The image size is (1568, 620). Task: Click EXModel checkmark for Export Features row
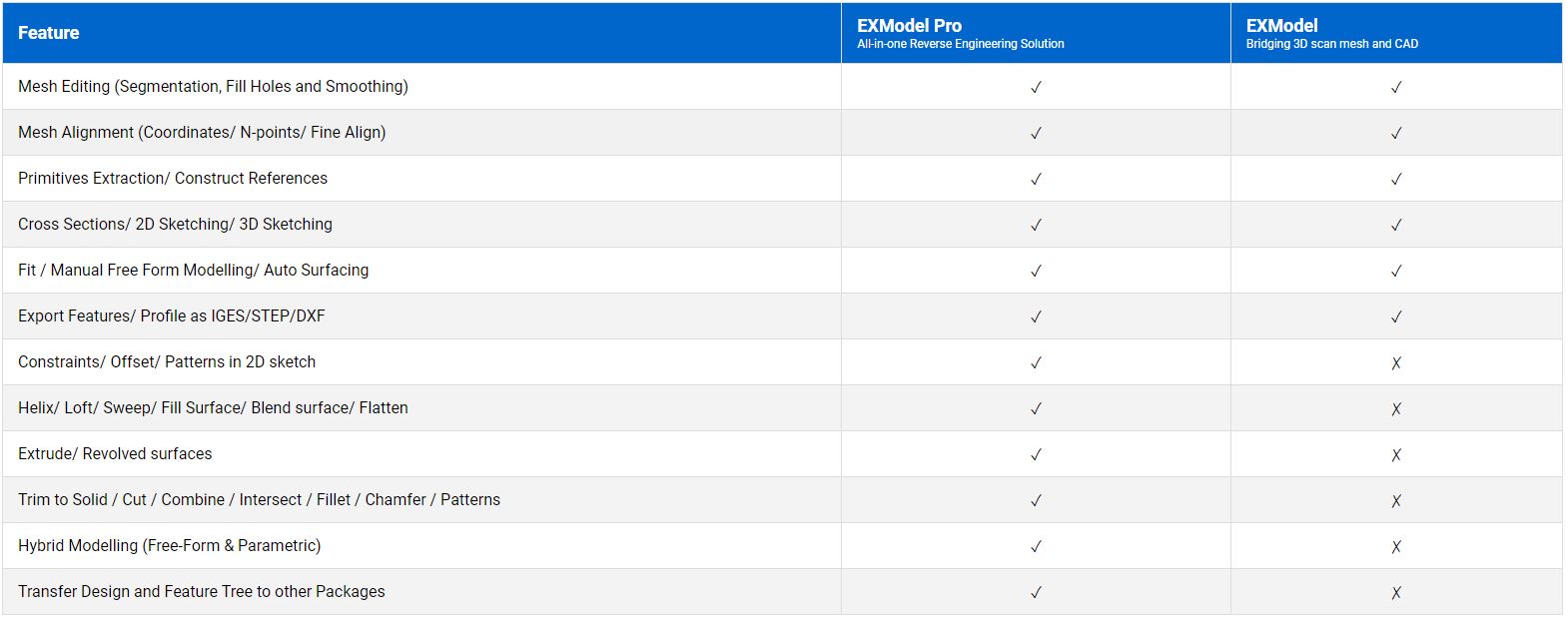pyautogui.click(x=1396, y=316)
